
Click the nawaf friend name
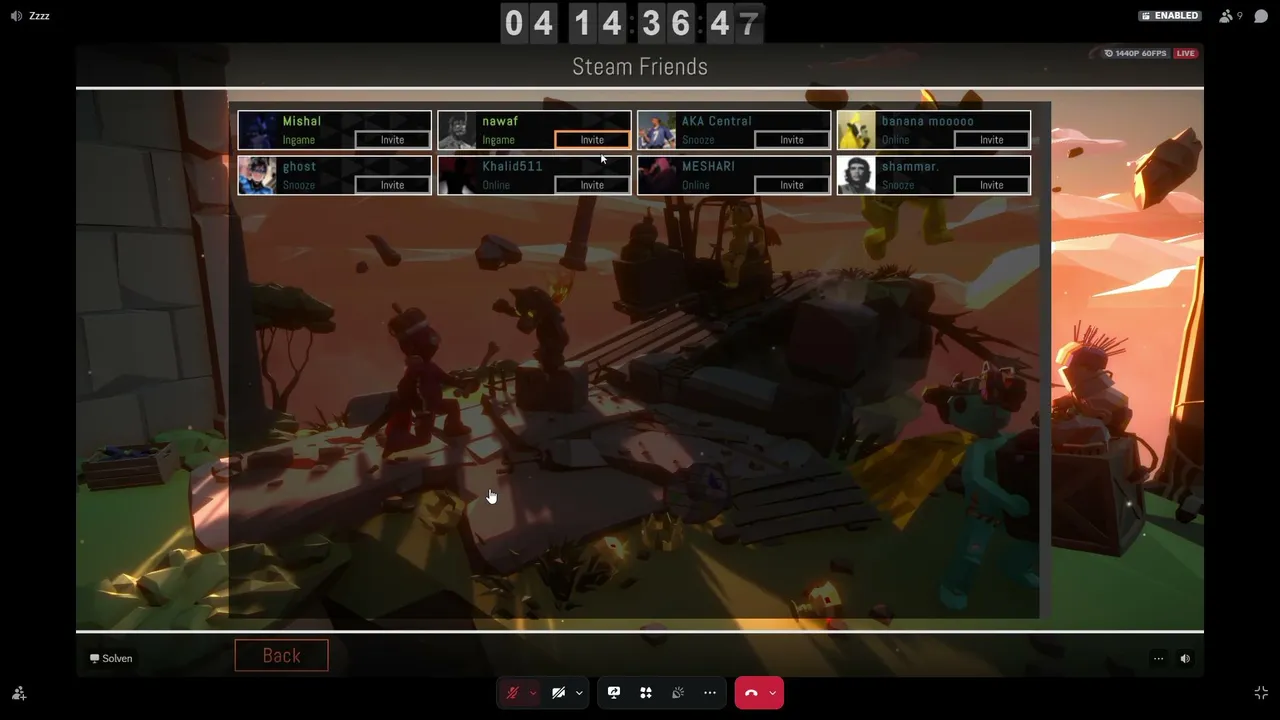(500, 121)
